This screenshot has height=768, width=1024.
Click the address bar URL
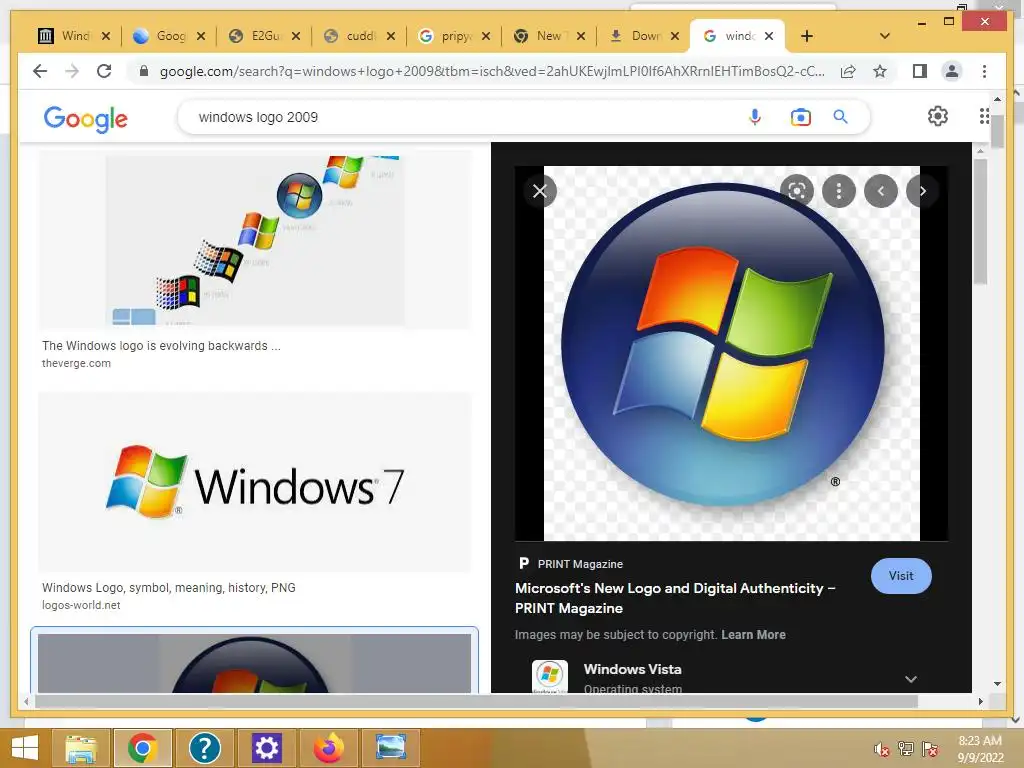click(x=492, y=71)
